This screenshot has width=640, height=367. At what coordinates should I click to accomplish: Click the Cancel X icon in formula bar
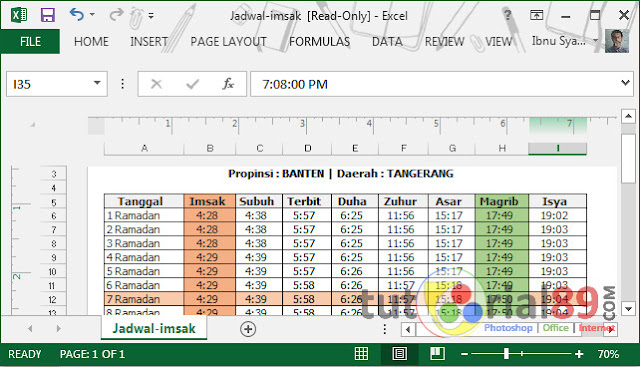click(x=156, y=84)
